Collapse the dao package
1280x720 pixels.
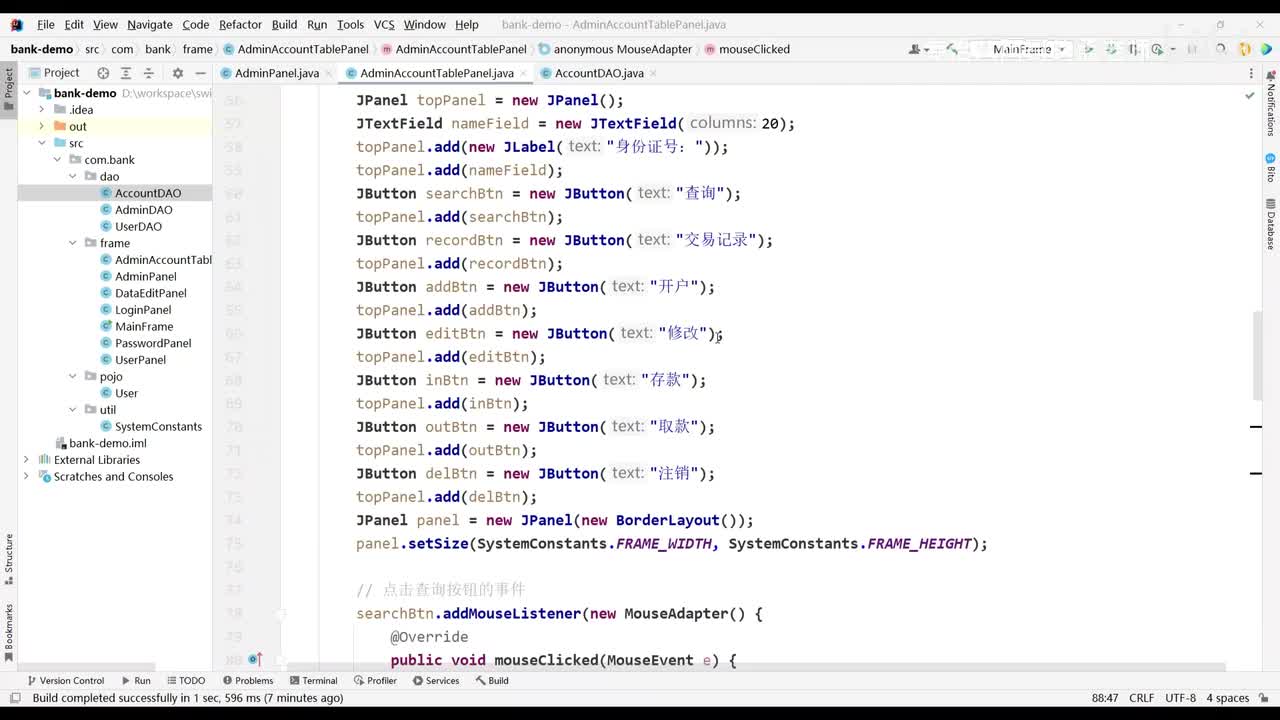[72, 176]
